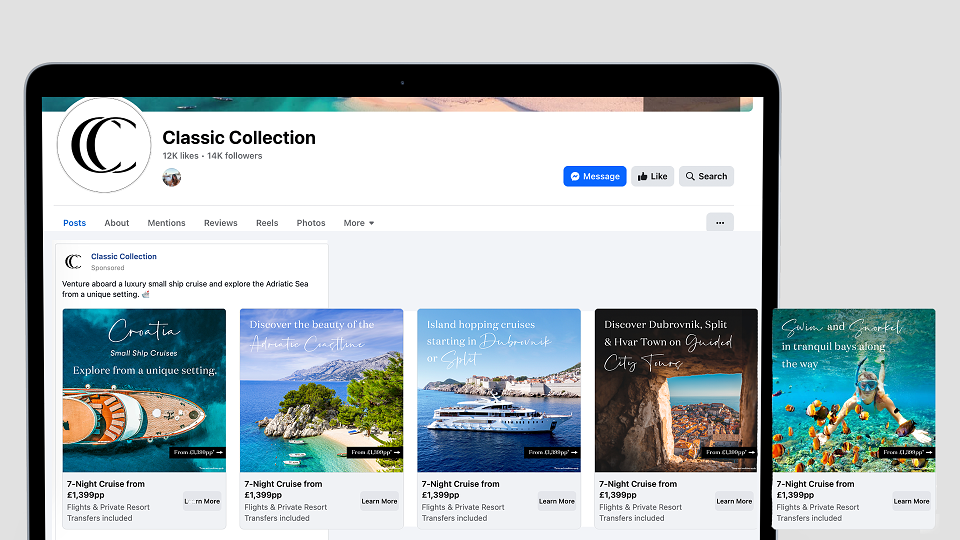
Task: Click Learn More on the Croatia card
Action: (202, 501)
